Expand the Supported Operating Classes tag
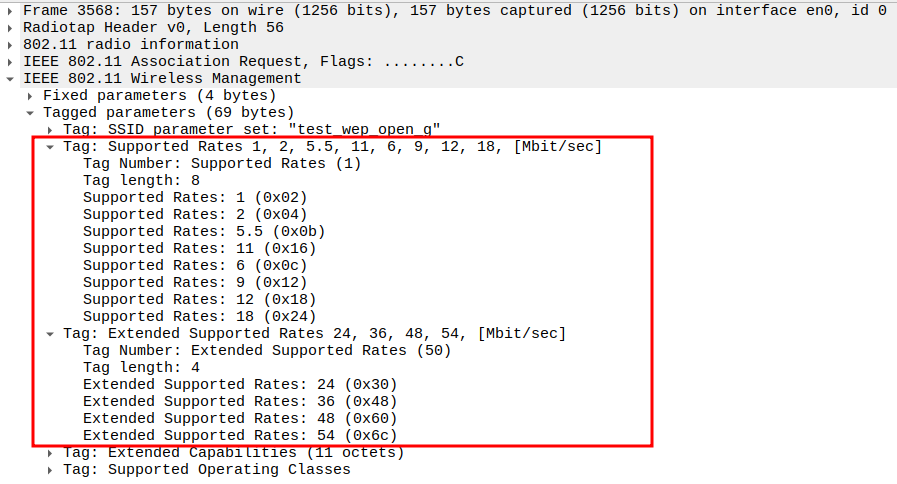This screenshot has width=897, height=484. click(x=51, y=470)
